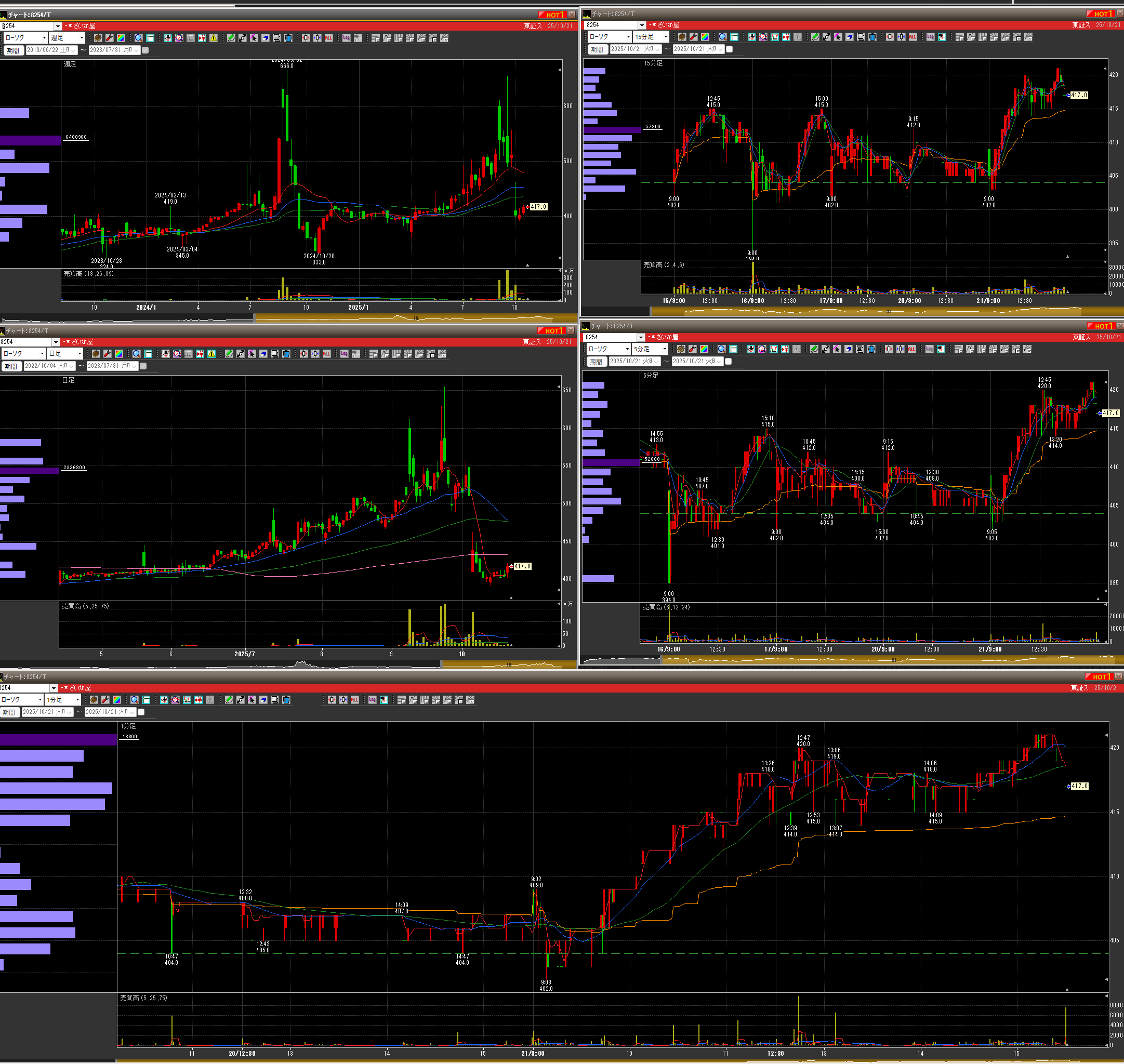Click the arrow cursor pointer icon in the 1-minute chart toolbar
Image resolution: width=1124 pixels, height=1064 pixels.
coord(252,700)
